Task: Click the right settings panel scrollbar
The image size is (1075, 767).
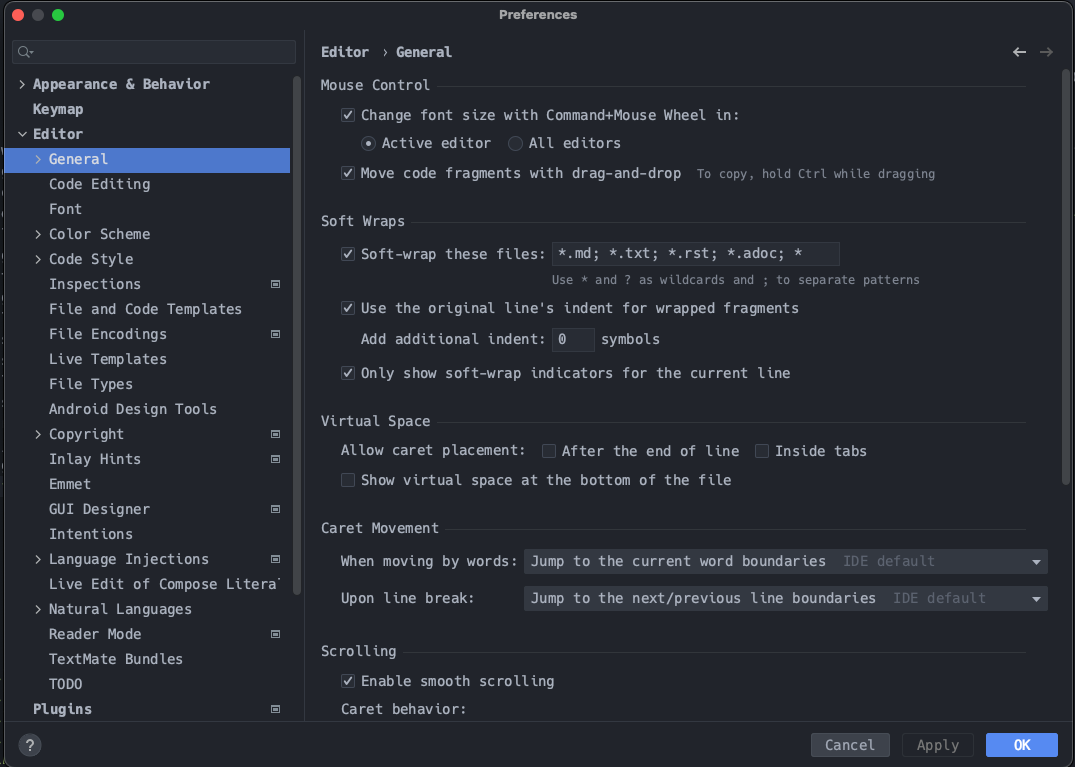Action: coord(1065,280)
